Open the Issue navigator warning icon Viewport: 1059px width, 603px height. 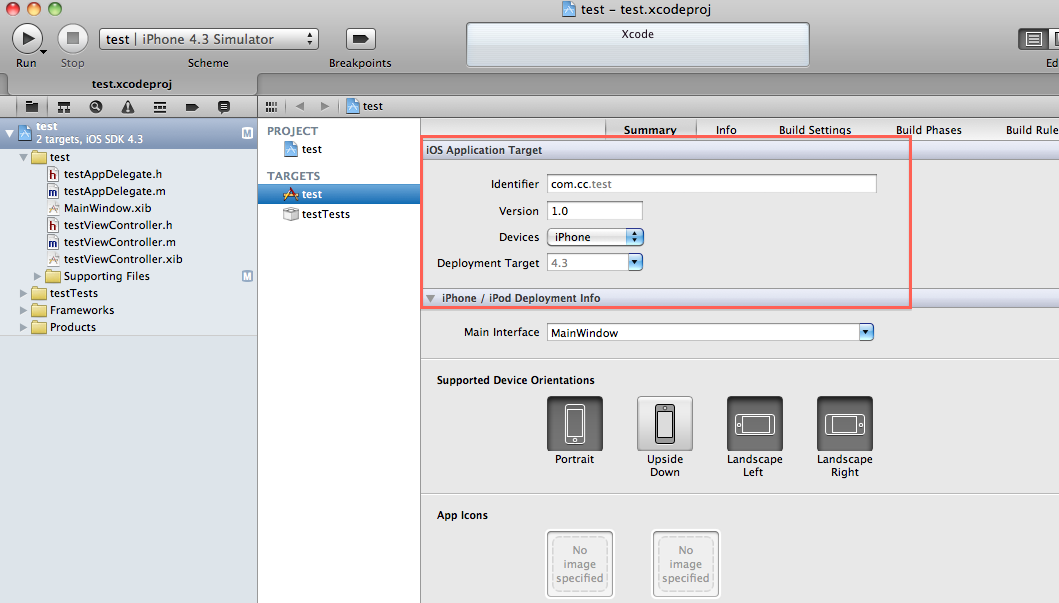point(128,107)
